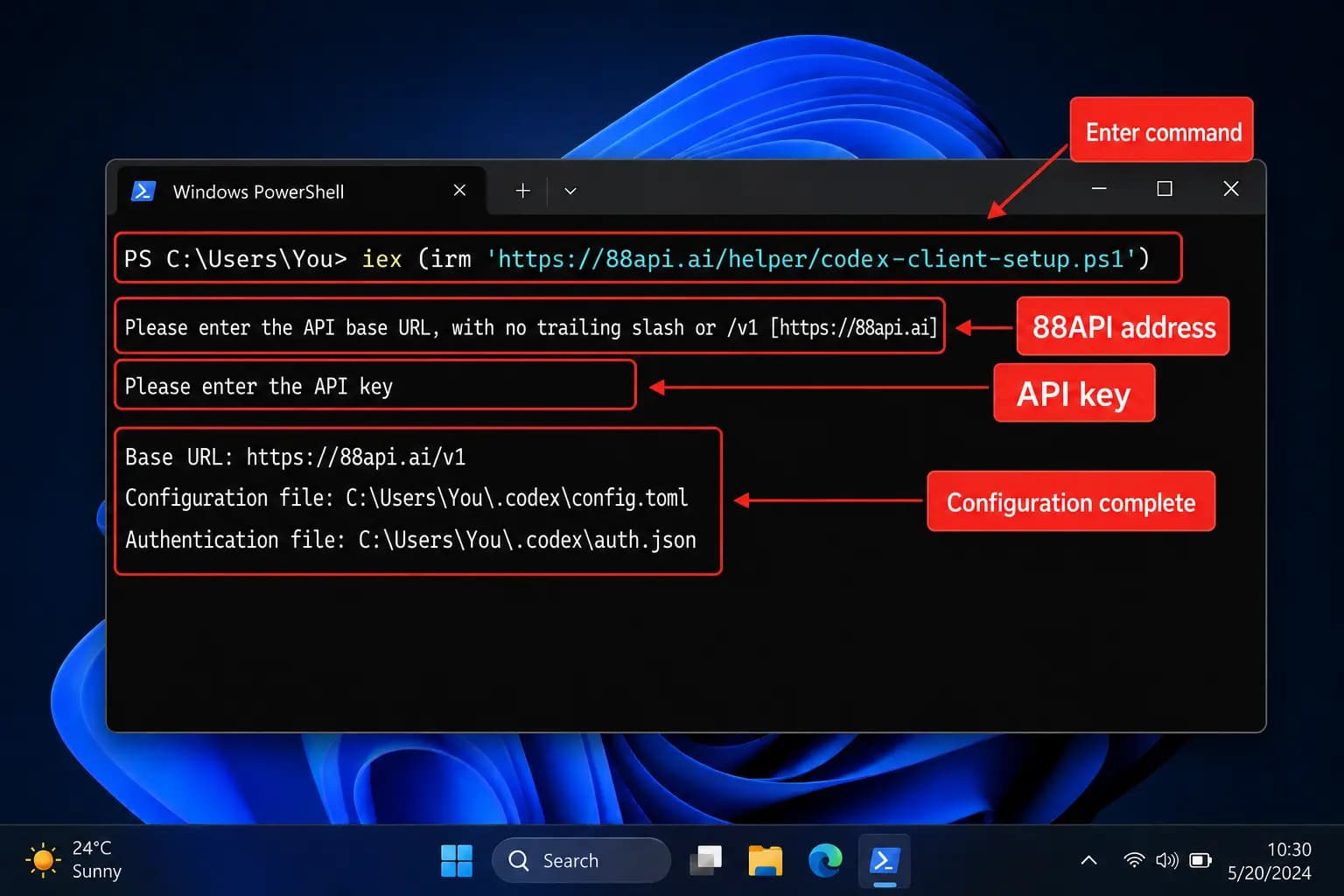Viewport: 1344px width, 896px height.
Task: Click the PS C:\Users\You> prompt
Action: point(235,259)
